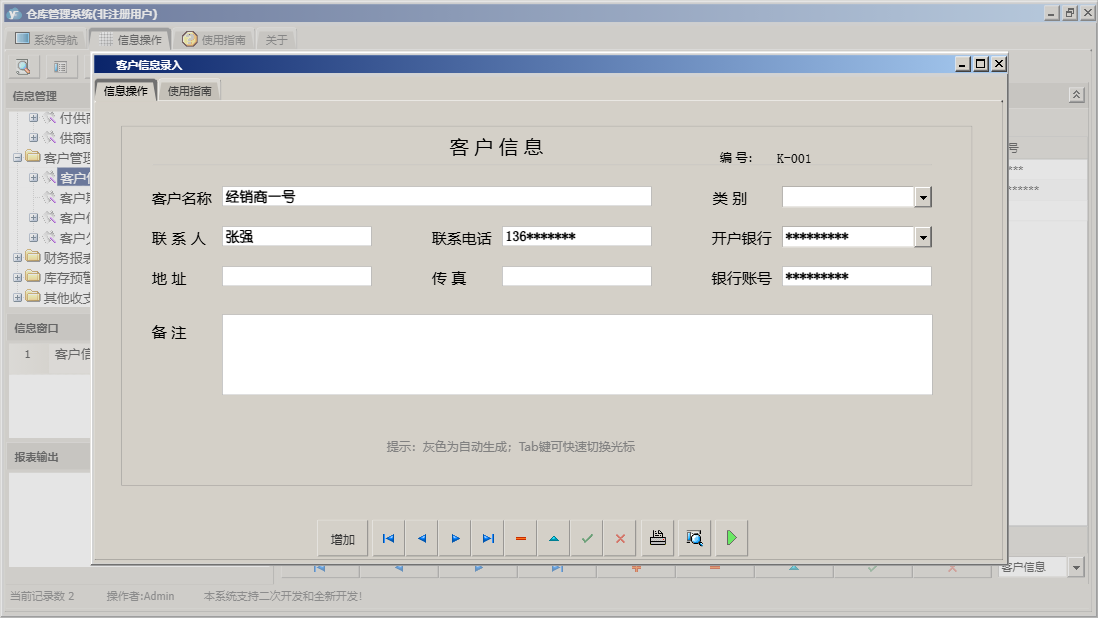Open the 类别 category dropdown
Screen dimensions: 1098x618
click(x=922, y=197)
